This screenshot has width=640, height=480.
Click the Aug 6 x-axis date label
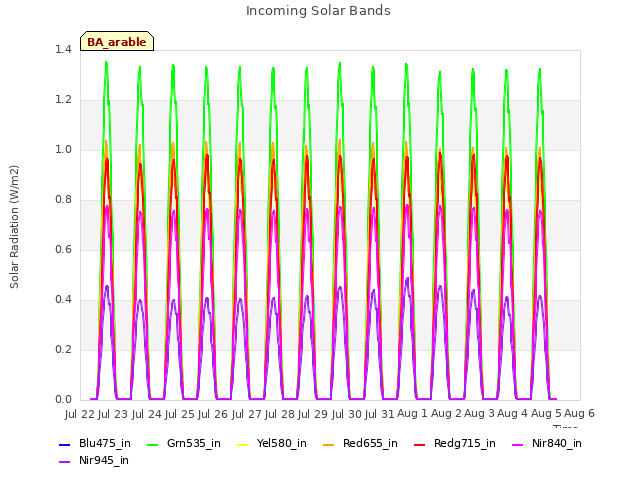pos(580,414)
